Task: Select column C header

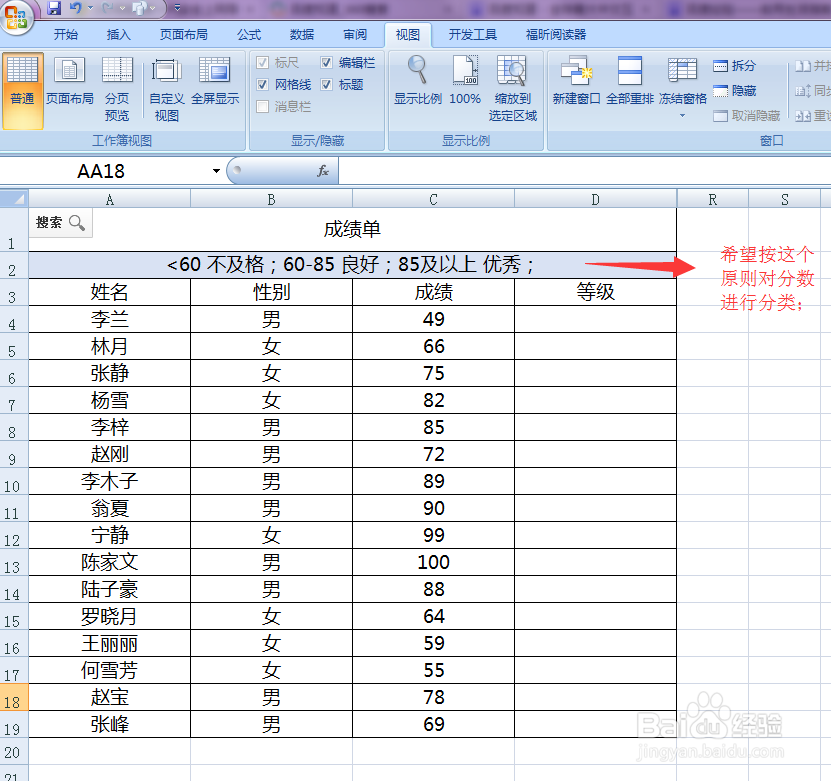Action: click(433, 200)
